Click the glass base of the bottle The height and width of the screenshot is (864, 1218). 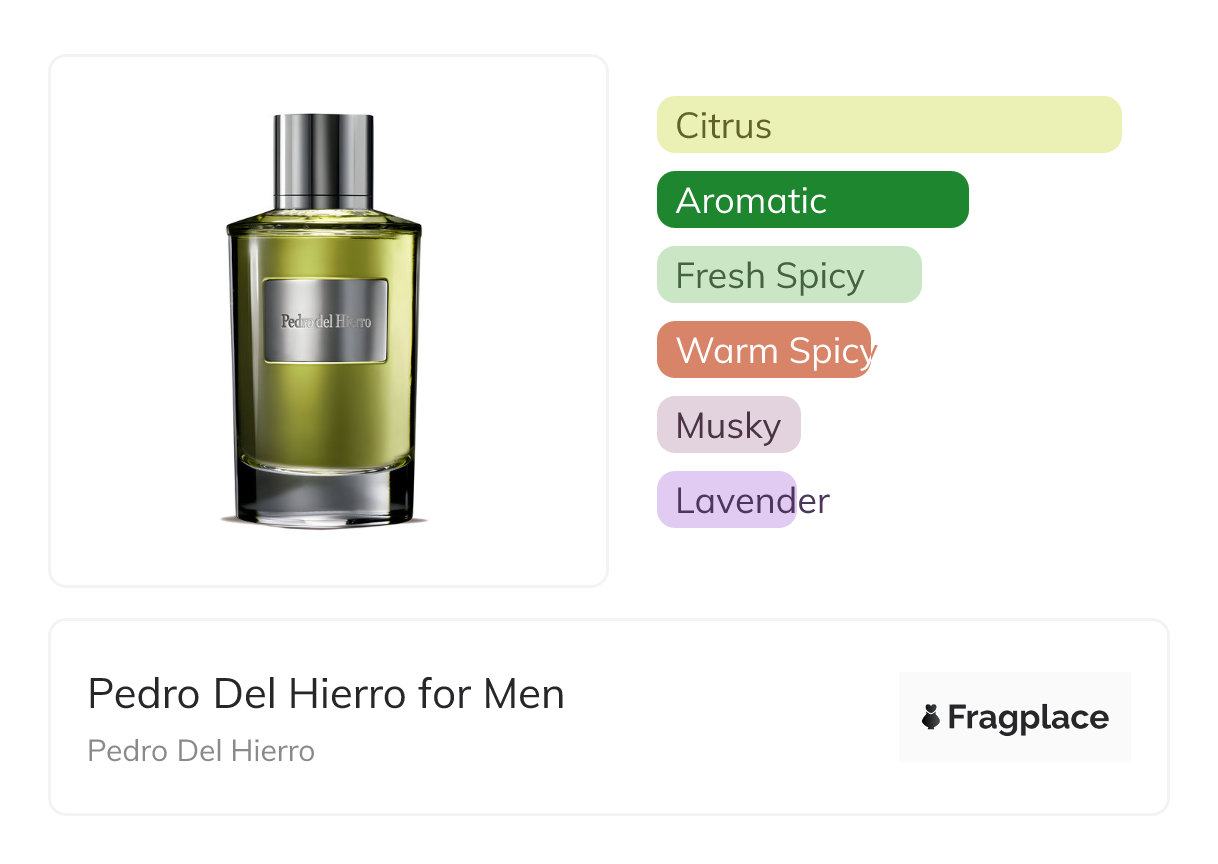tap(324, 496)
